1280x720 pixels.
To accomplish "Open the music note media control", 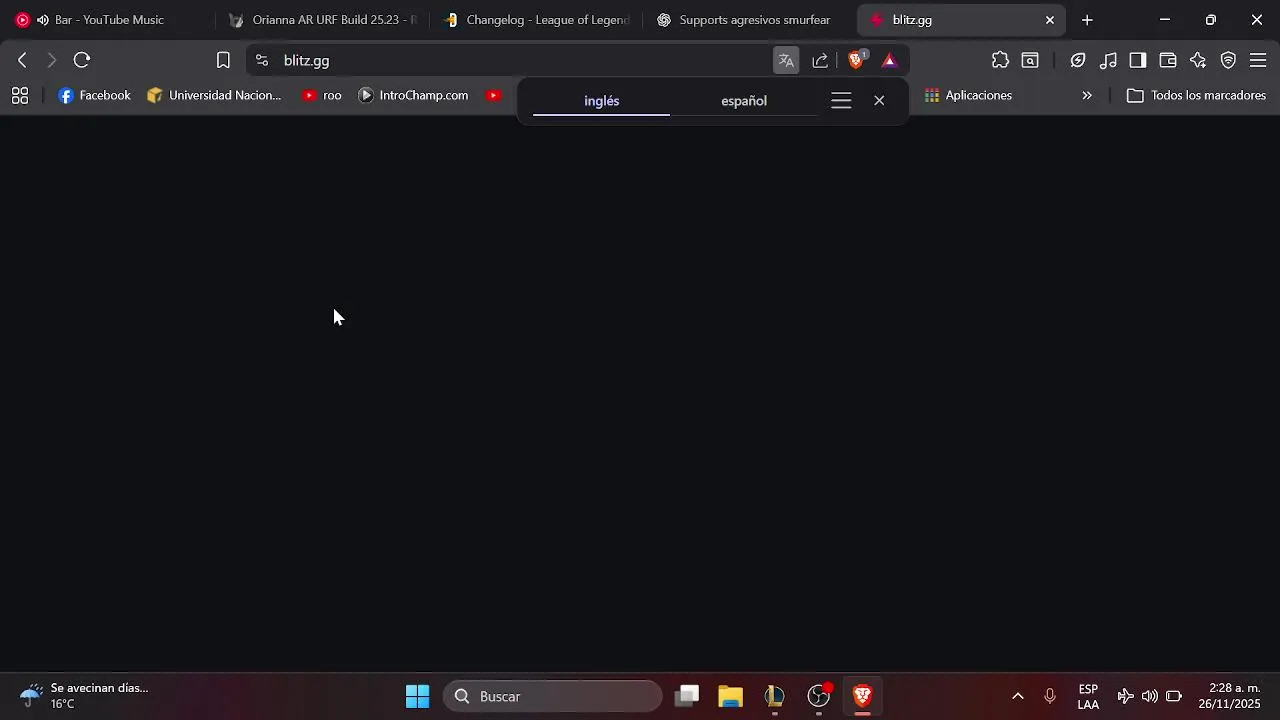I will [x=1108, y=60].
